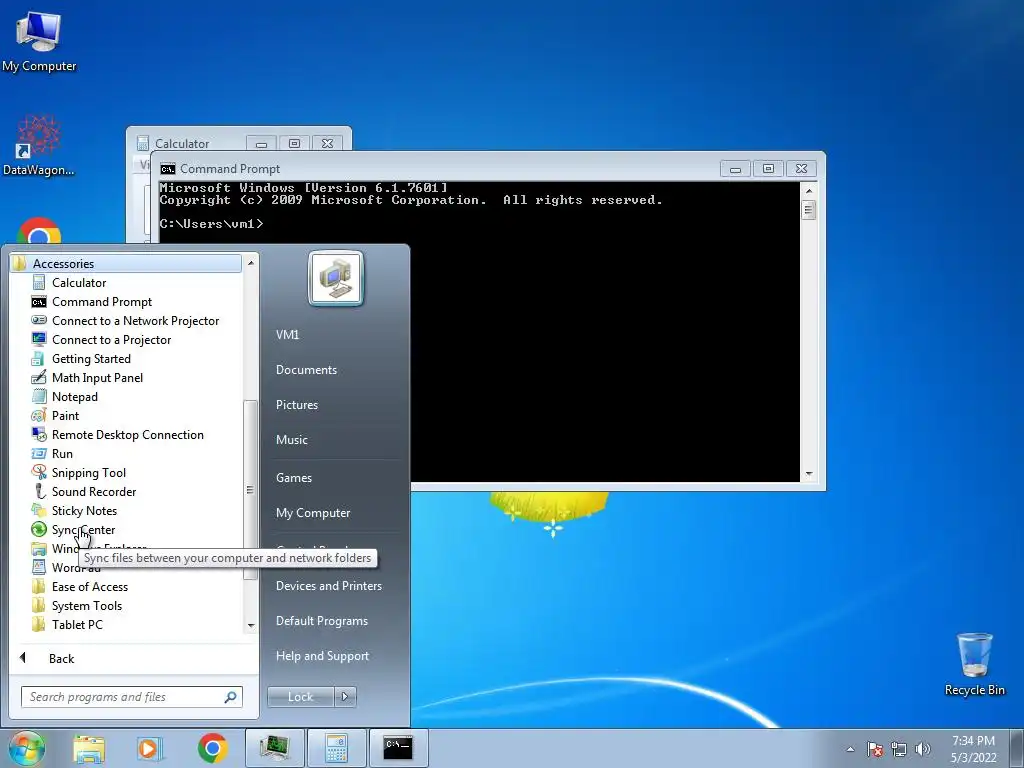Open Pictures from the Start menu
This screenshot has width=1024, height=768.
point(296,405)
